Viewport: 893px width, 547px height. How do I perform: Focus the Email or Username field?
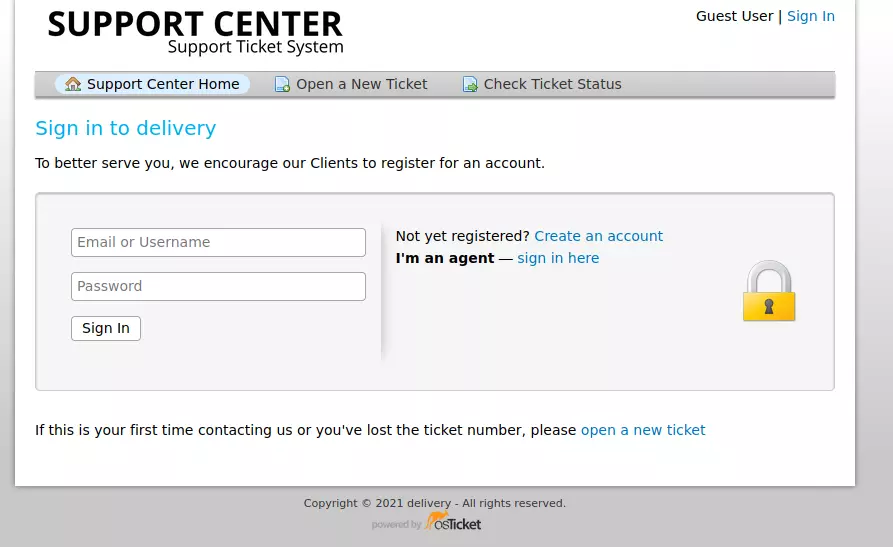pos(218,242)
